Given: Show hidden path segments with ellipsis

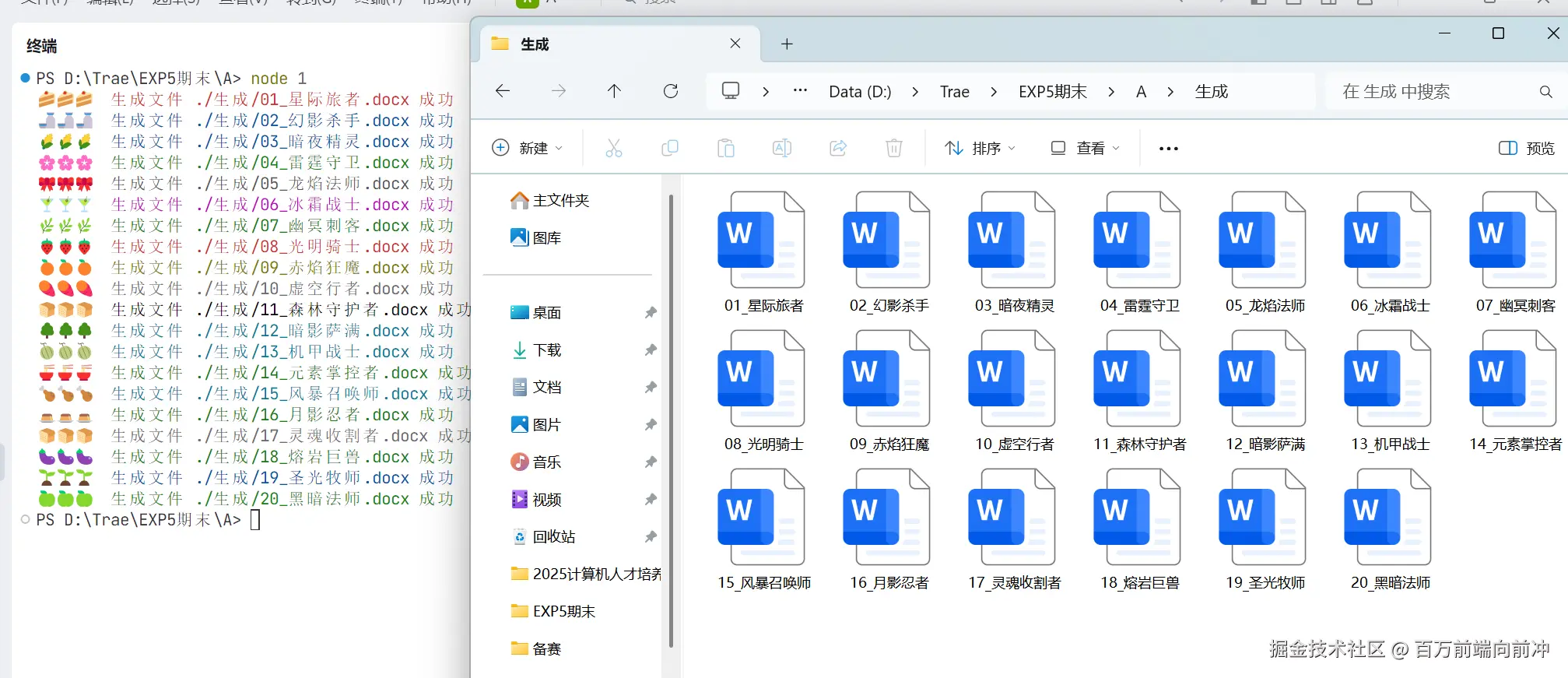Looking at the screenshot, I should 800,91.
